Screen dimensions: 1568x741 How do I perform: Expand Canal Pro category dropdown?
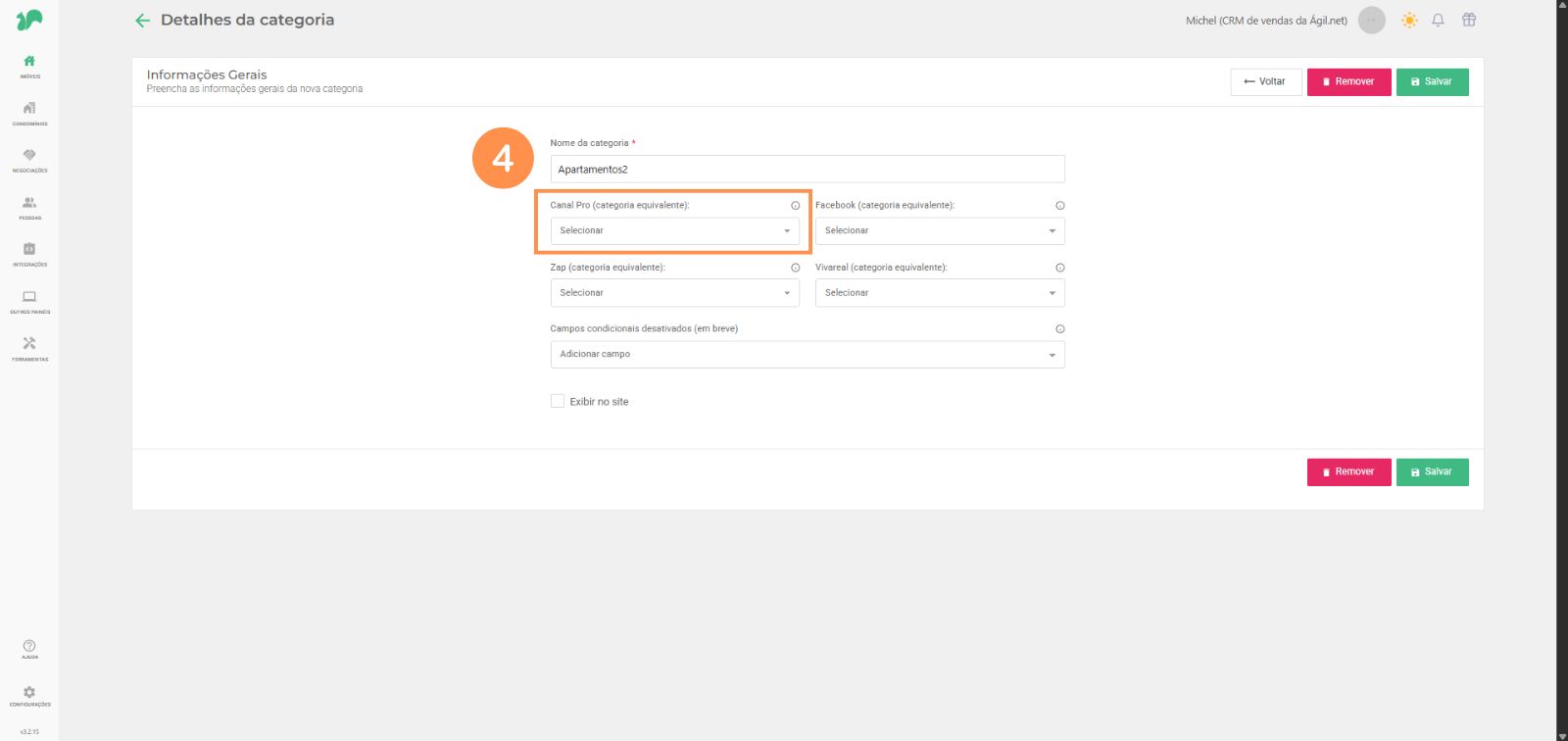[x=674, y=231]
